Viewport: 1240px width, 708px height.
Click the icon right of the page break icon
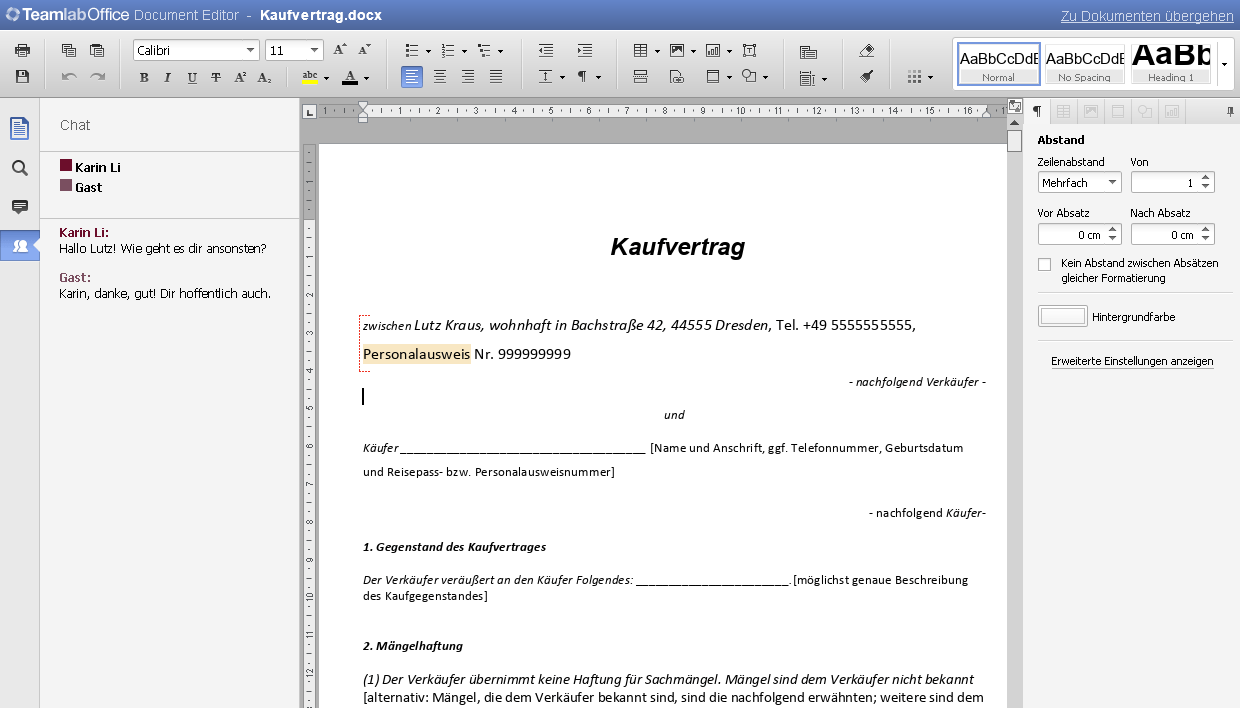677,77
